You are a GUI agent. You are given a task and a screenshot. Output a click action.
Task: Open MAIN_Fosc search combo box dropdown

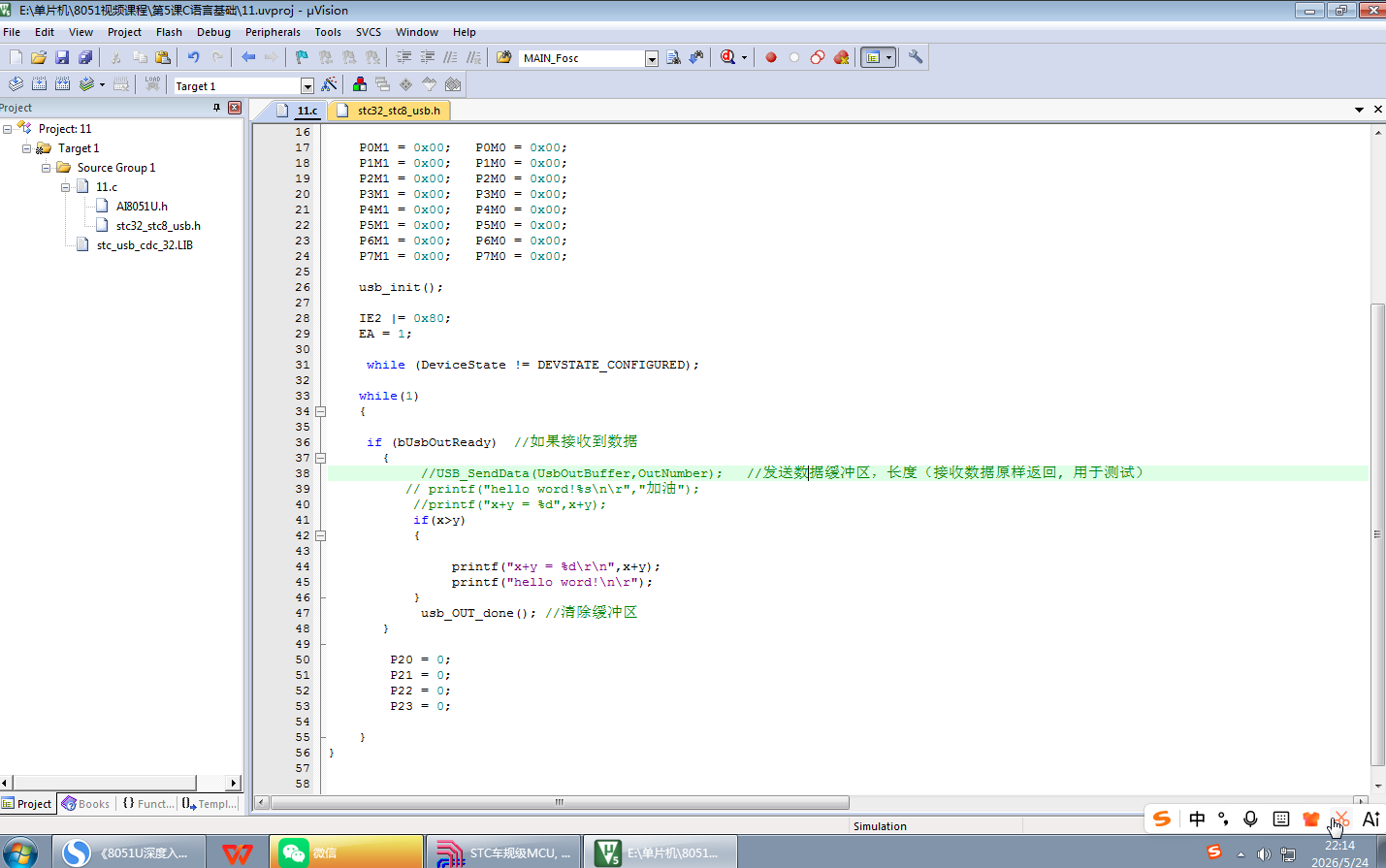click(x=652, y=58)
